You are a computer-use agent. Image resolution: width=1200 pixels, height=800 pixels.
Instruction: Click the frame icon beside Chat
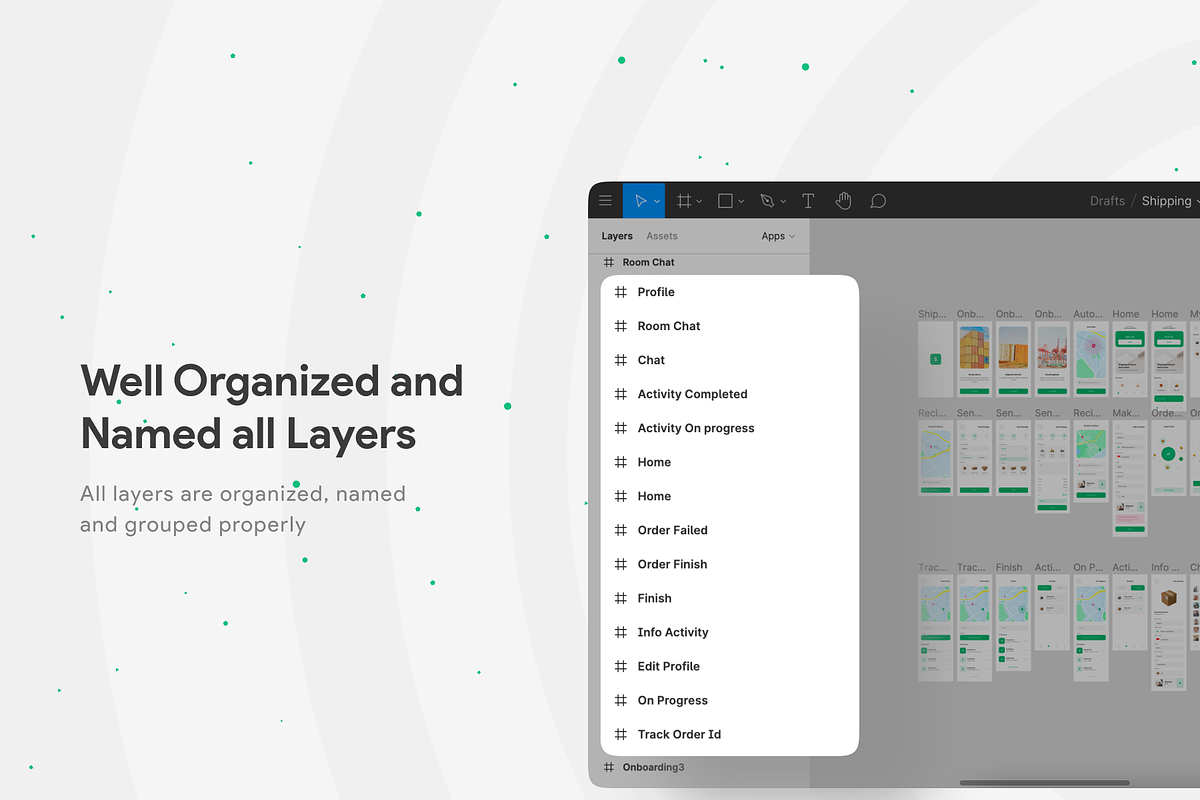pos(620,360)
